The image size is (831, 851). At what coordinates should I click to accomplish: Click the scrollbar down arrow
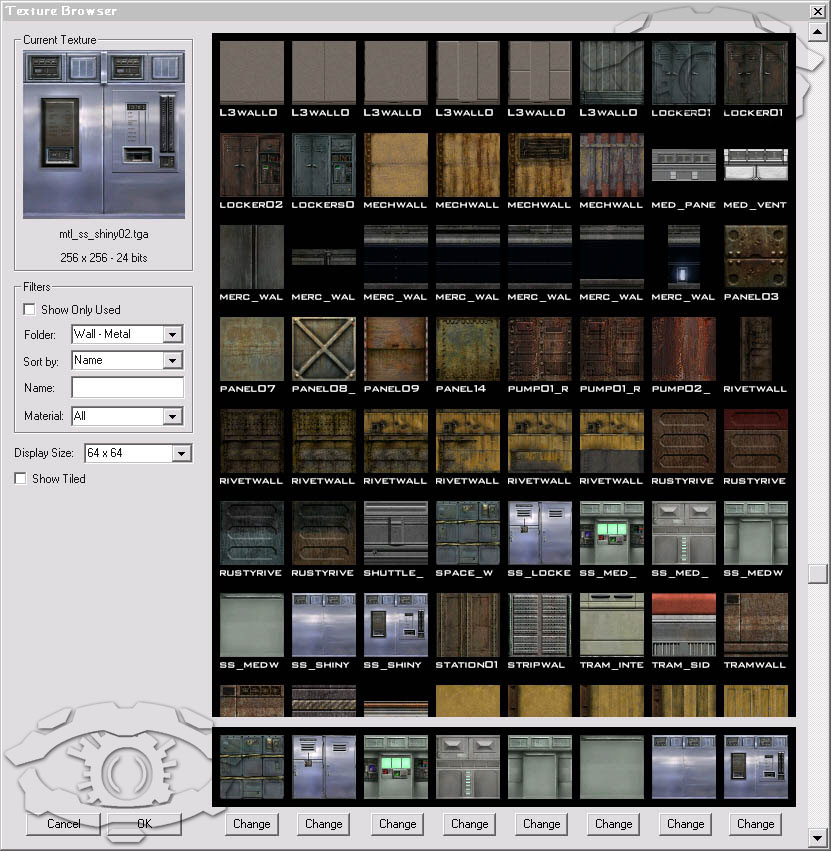click(816, 839)
